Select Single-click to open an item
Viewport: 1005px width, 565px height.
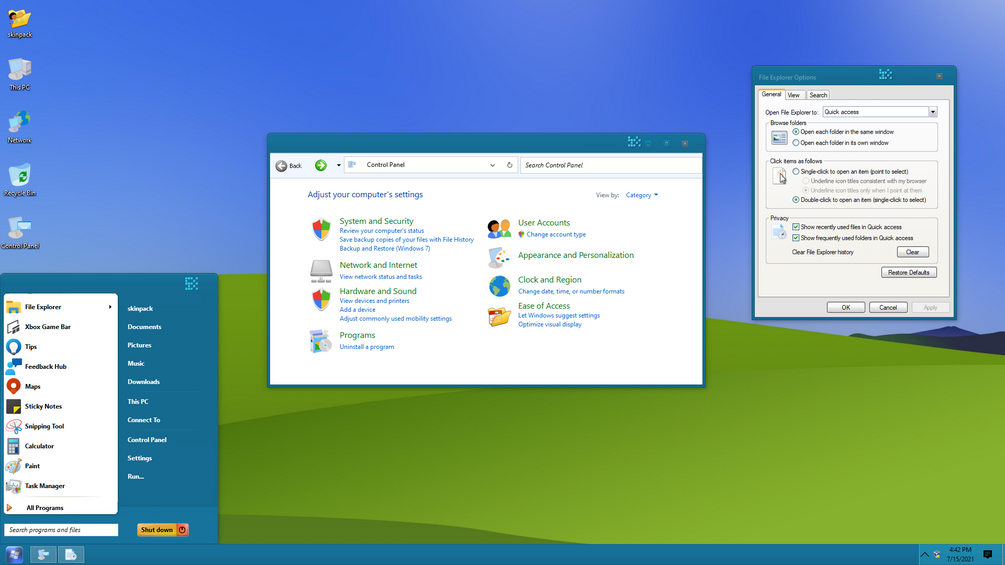click(x=796, y=172)
